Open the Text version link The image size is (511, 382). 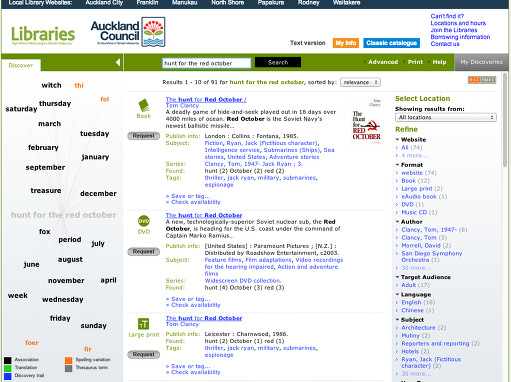[x=307, y=43]
